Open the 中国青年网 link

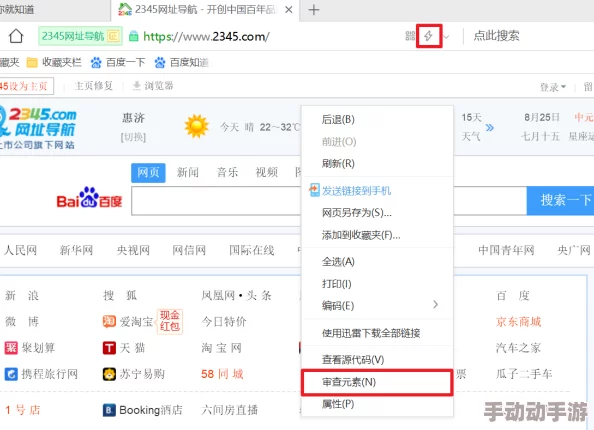tap(506, 250)
